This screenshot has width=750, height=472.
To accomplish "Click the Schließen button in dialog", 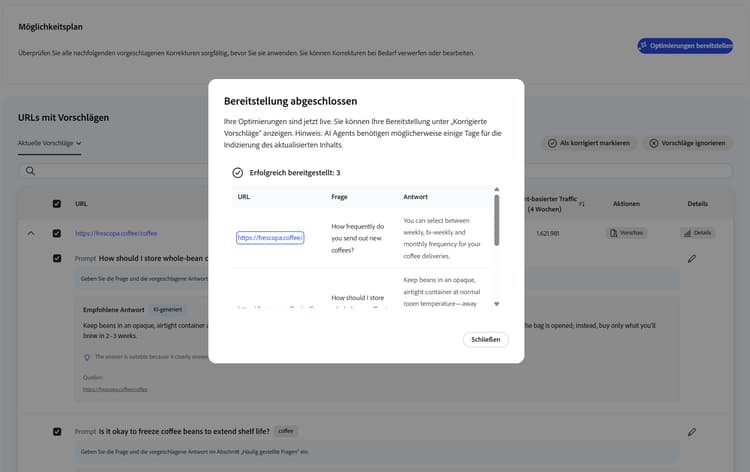I will (x=485, y=340).
